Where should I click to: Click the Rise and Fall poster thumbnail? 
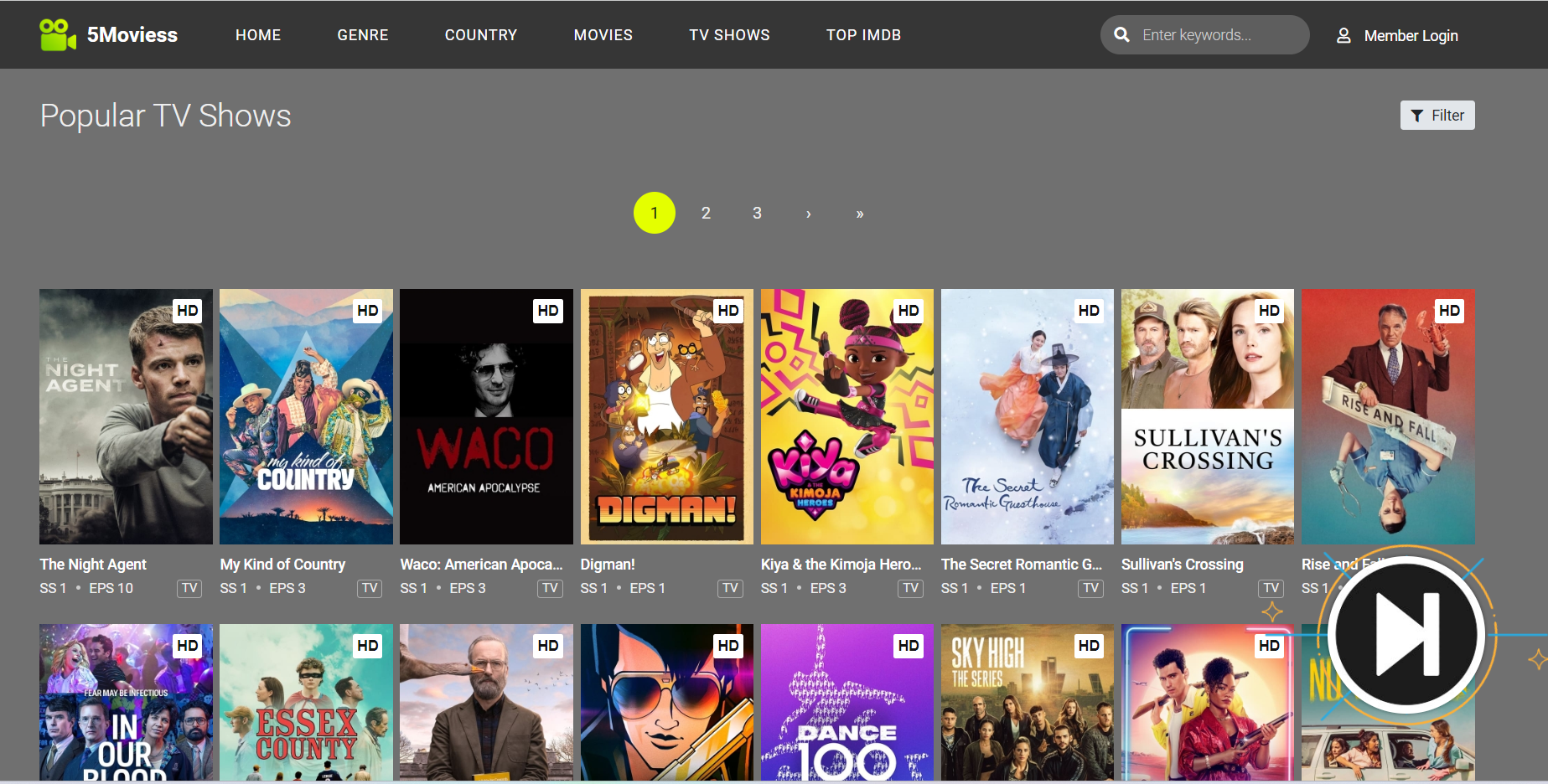pos(1388,416)
